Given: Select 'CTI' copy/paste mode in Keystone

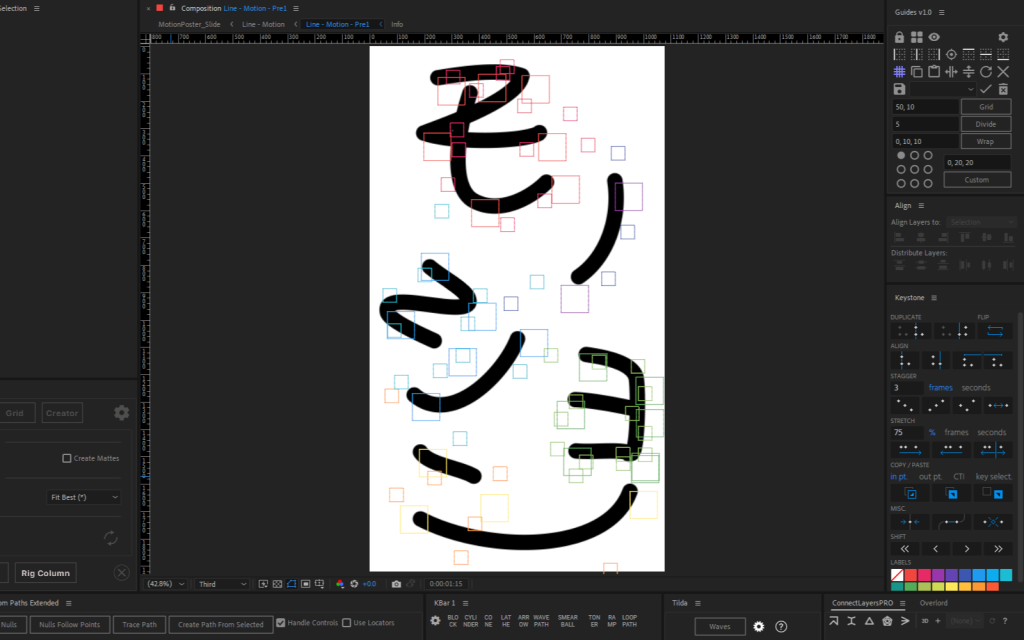Looking at the screenshot, I should (959, 477).
